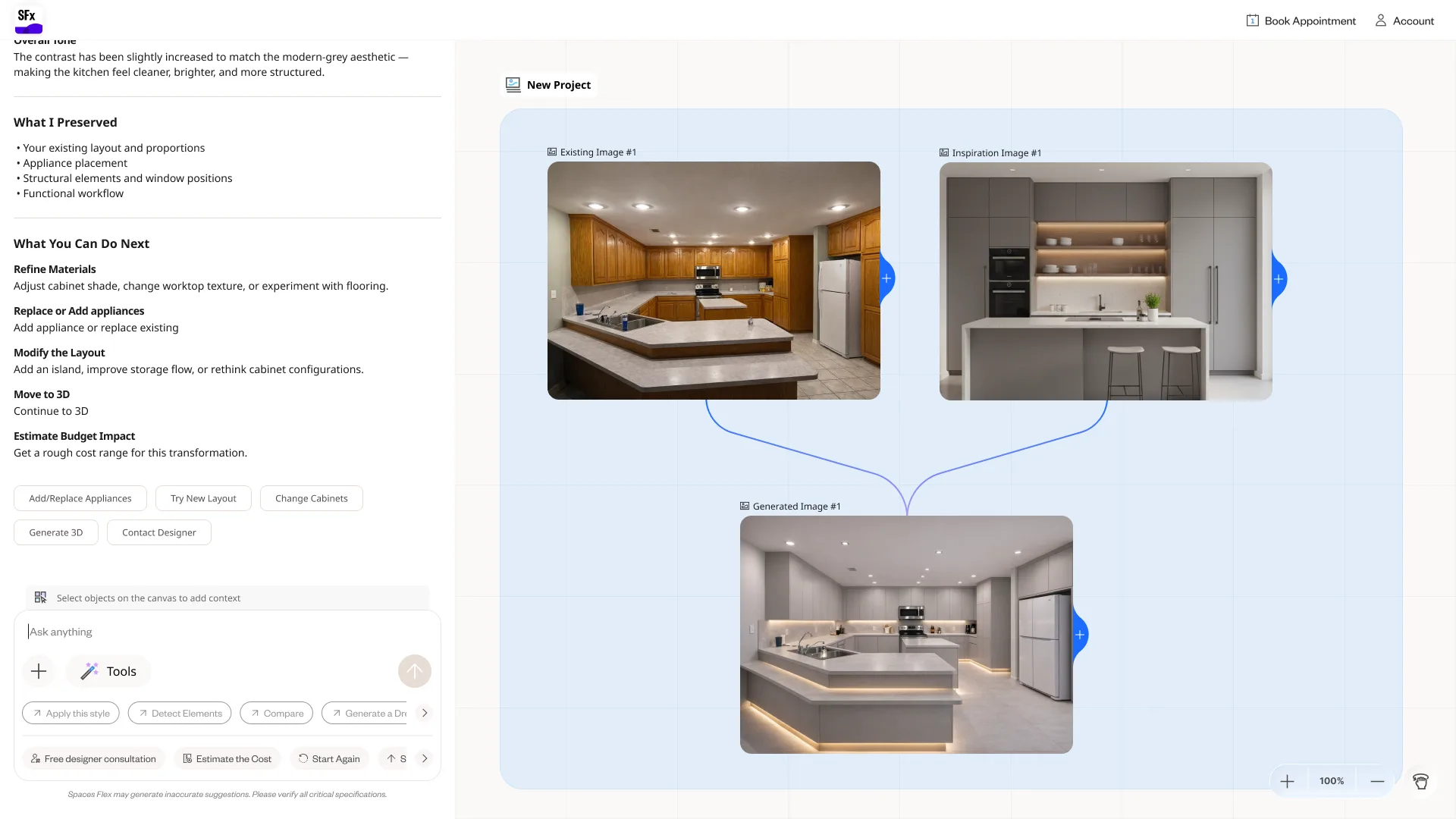
Task: Zoom in with the canvas plus icon
Action: (x=1287, y=781)
